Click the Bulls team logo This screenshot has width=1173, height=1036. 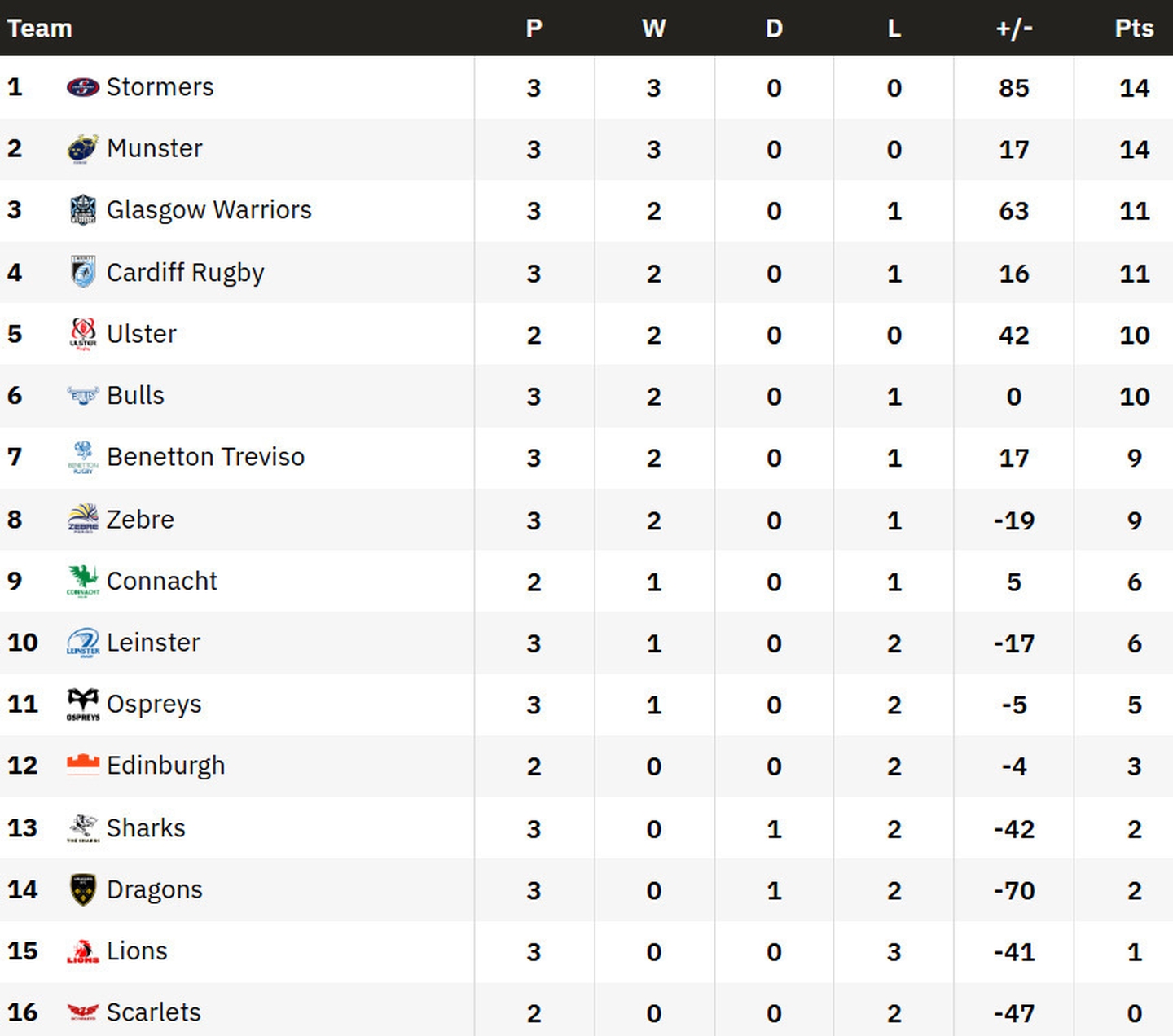click(x=82, y=396)
